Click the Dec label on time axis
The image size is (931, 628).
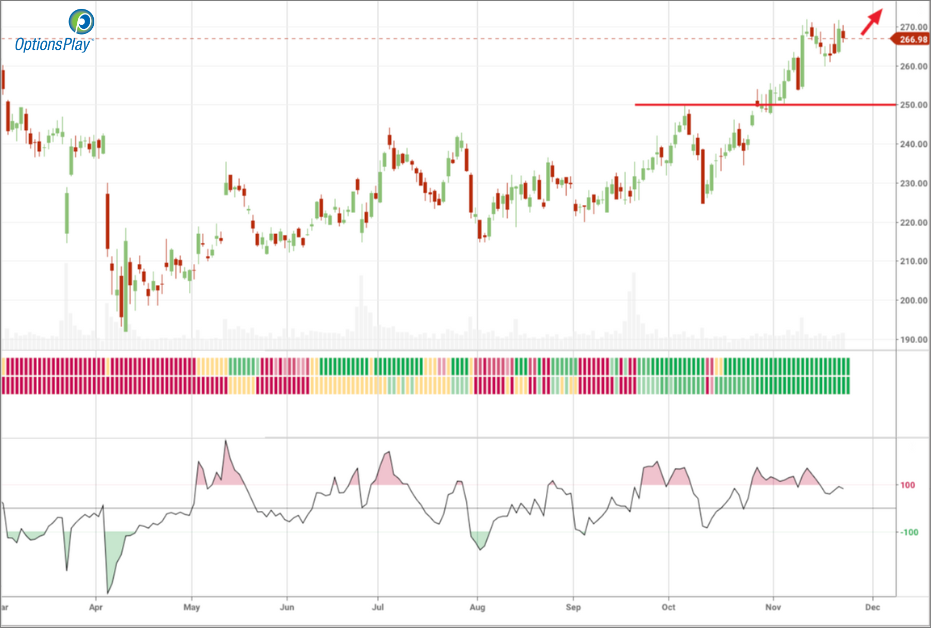(x=871, y=606)
